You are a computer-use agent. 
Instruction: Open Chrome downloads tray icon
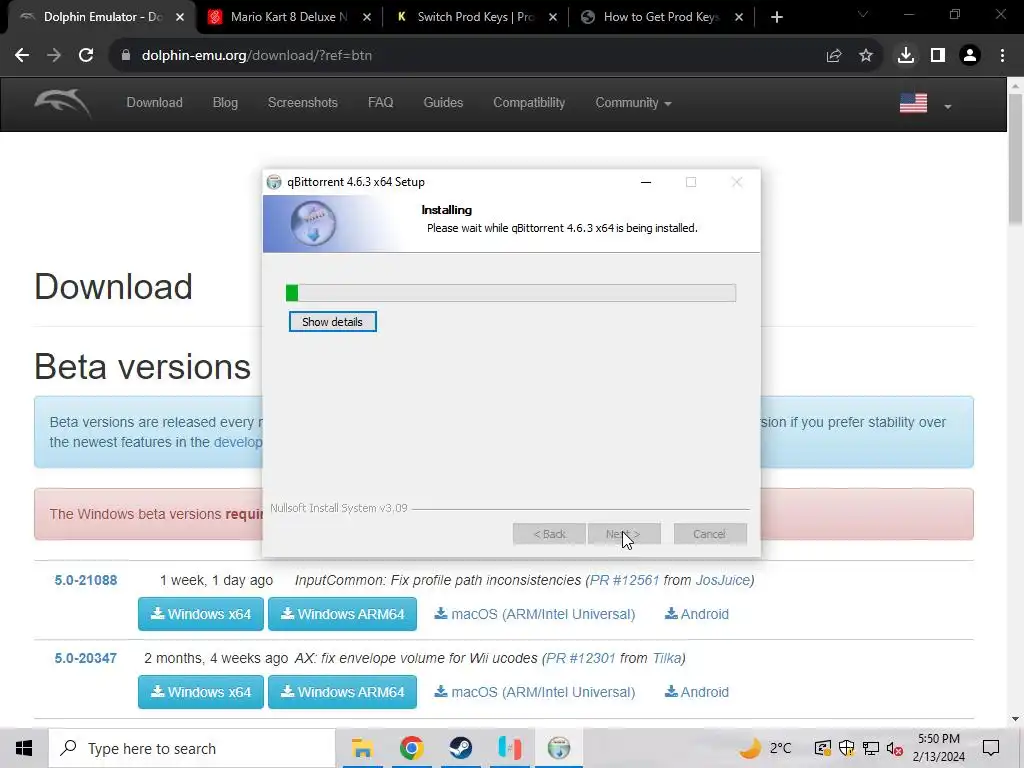click(x=906, y=56)
